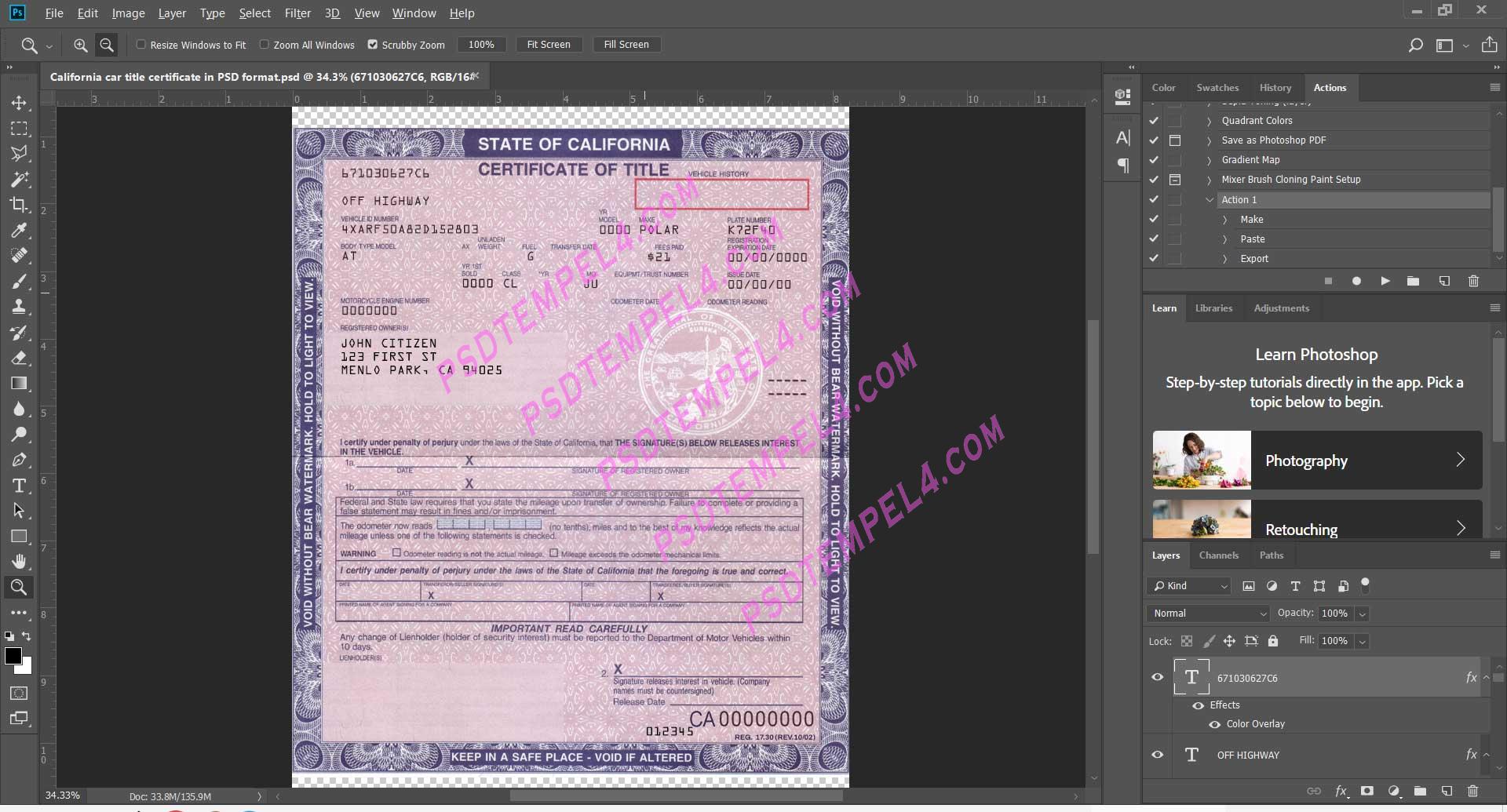Screen dimensions: 1507x812
Task: Switch to the Channels tab
Action: 1218,555
